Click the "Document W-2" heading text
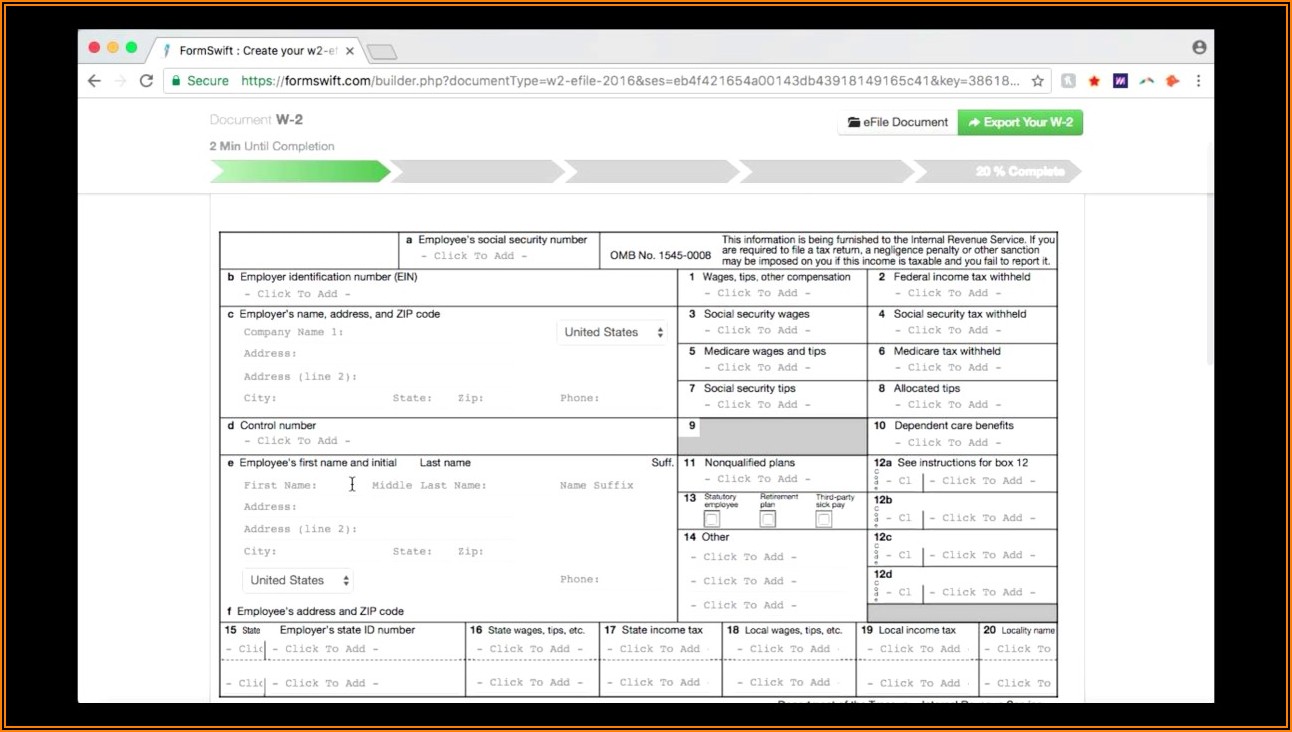Image resolution: width=1292 pixels, height=732 pixels. [256, 120]
